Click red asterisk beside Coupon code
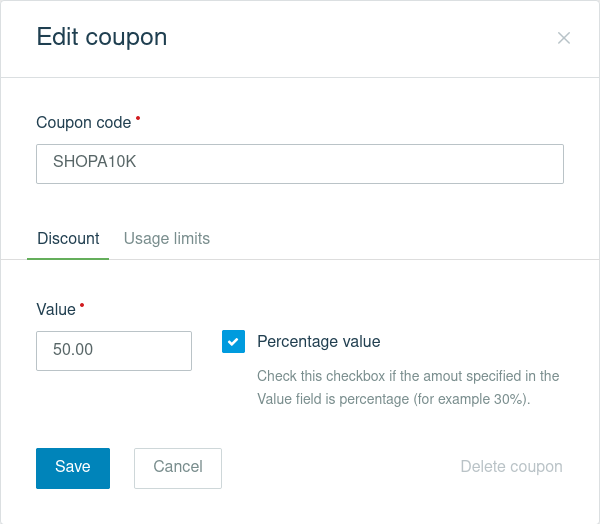600x524 pixels. coord(138,119)
